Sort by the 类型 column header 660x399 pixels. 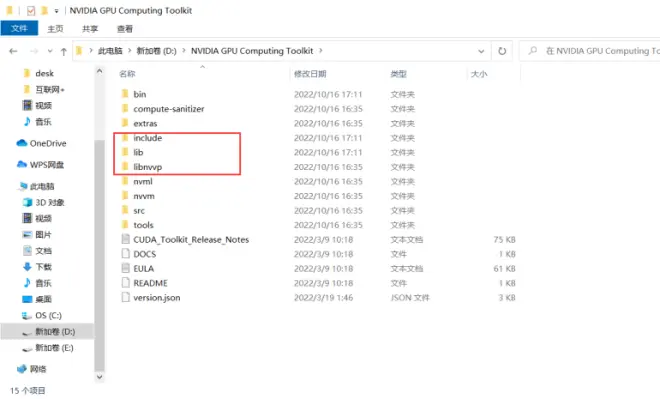tap(398, 74)
